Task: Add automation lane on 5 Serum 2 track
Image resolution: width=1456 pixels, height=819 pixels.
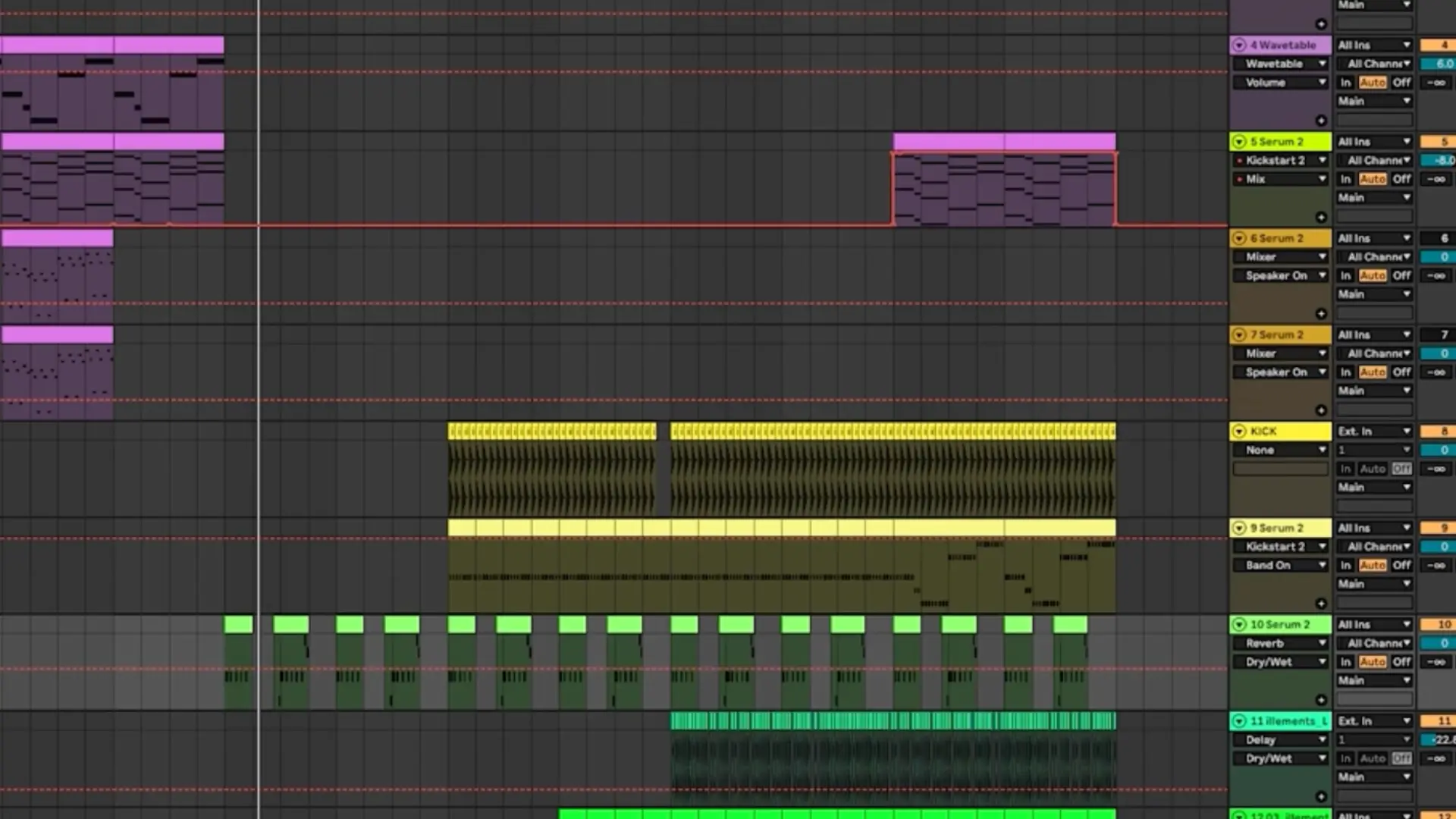Action: coord(1321,217)
